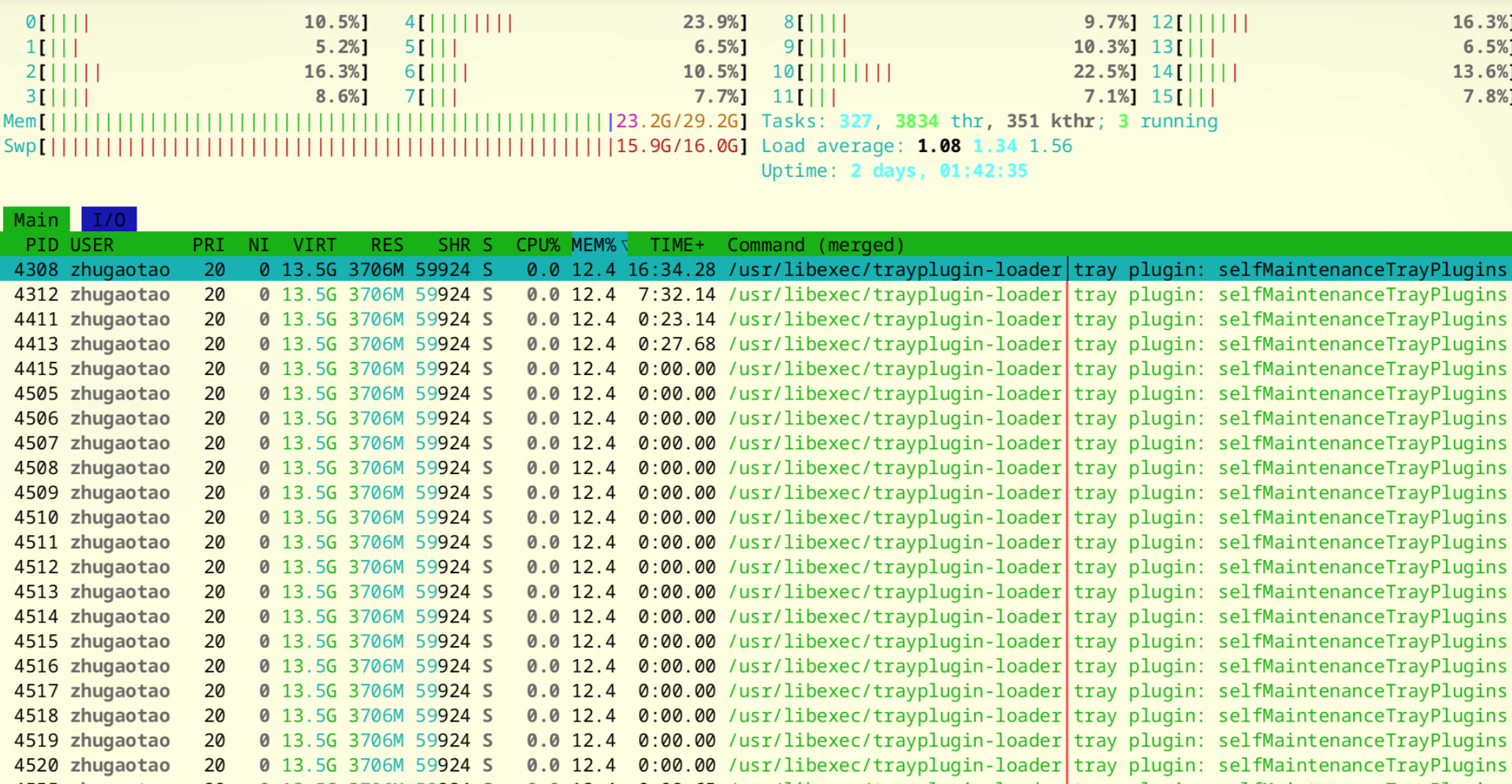Sort by the RES column header
Image resolution: width=1512 pixels, height=784 pixels.
387,244
